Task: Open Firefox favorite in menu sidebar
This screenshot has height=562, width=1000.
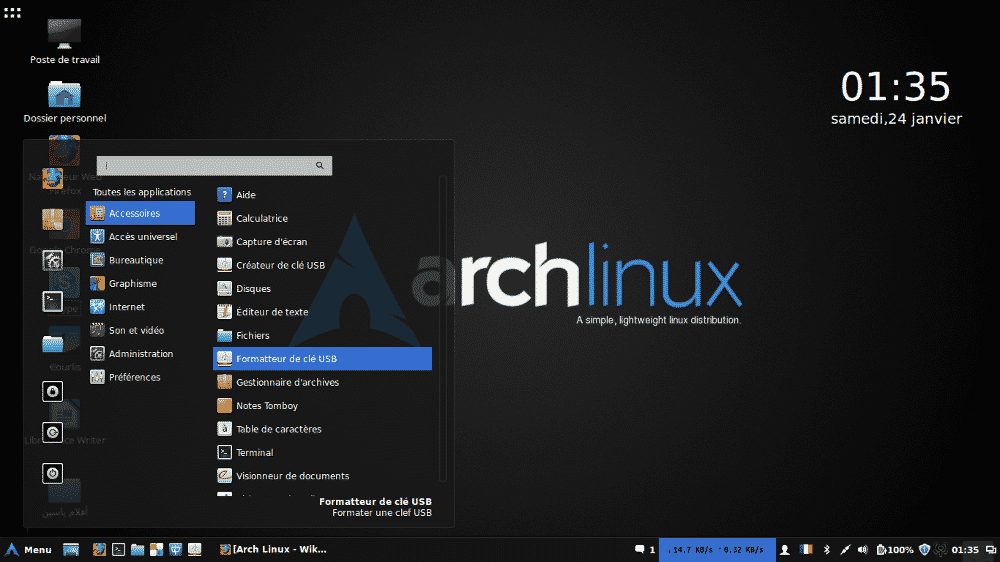Action: point(52,179)
